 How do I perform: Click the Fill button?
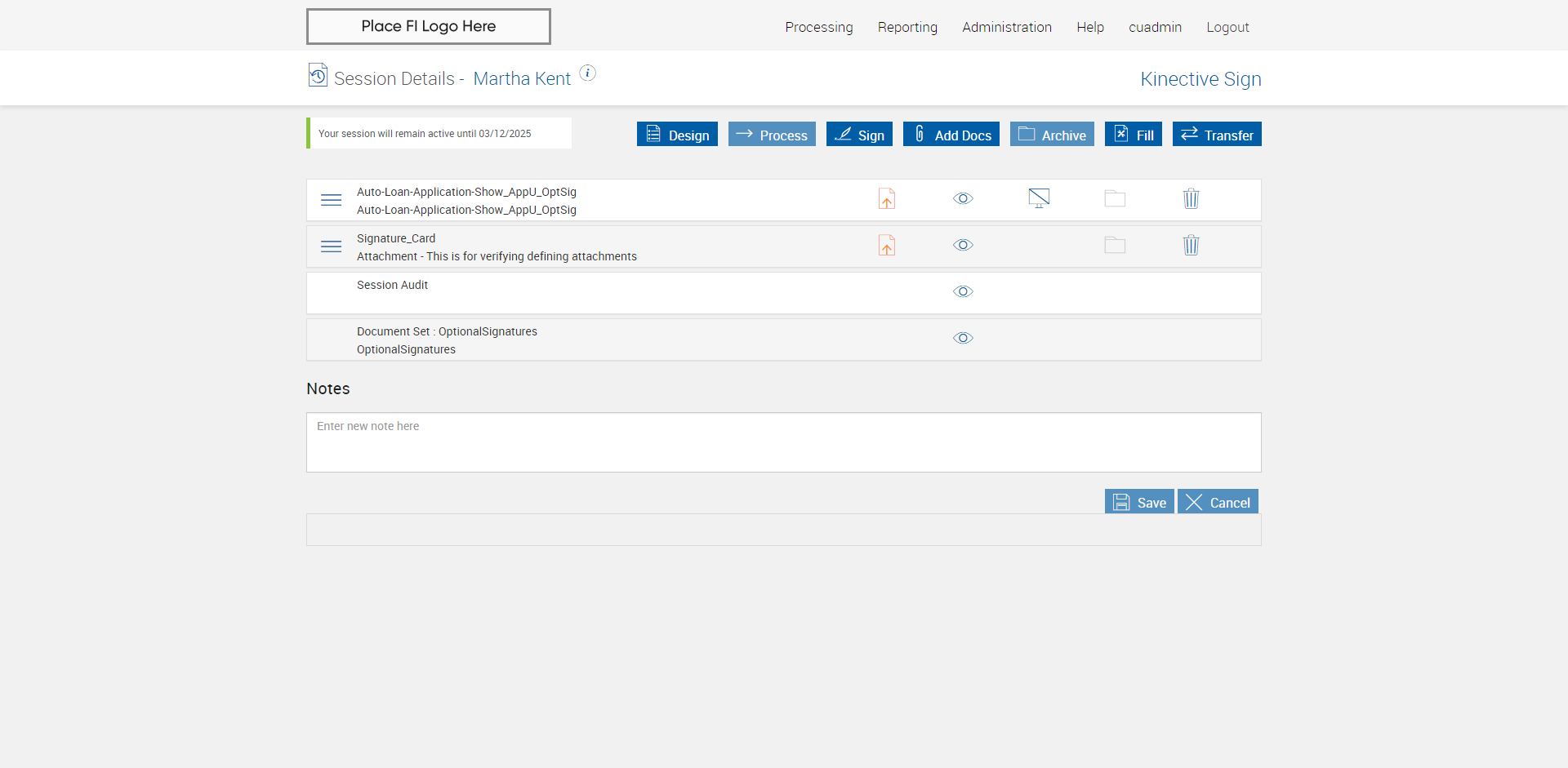[x=1134, y=134]
